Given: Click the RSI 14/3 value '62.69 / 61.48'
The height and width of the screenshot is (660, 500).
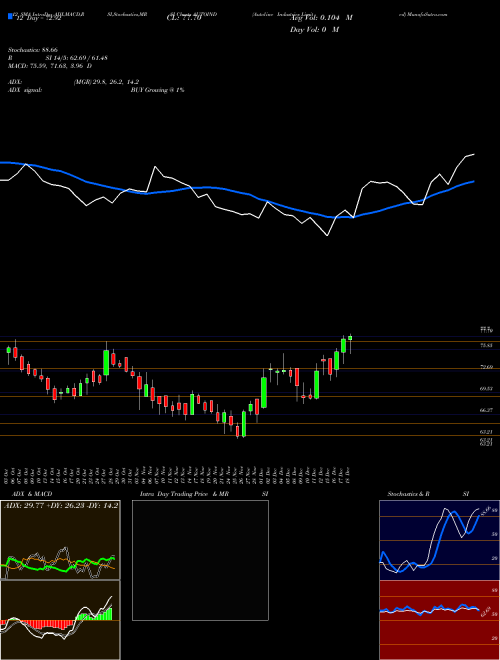Looking at the screenshot, I should click(x=89, y=58).
